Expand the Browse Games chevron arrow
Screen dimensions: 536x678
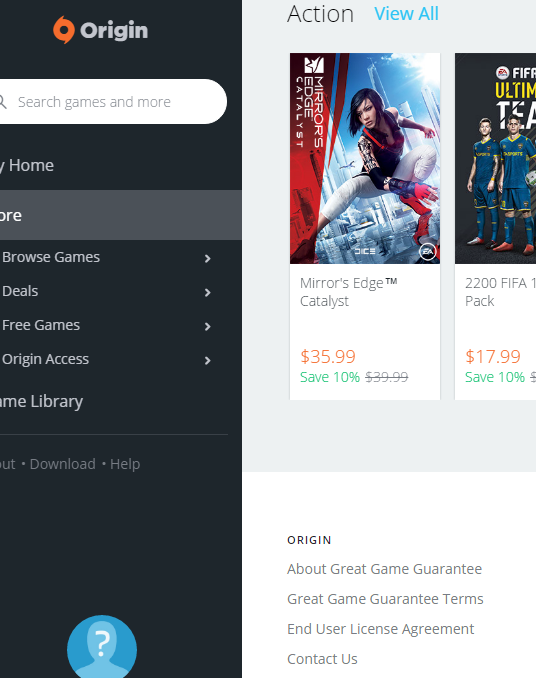tap(207, 259)
